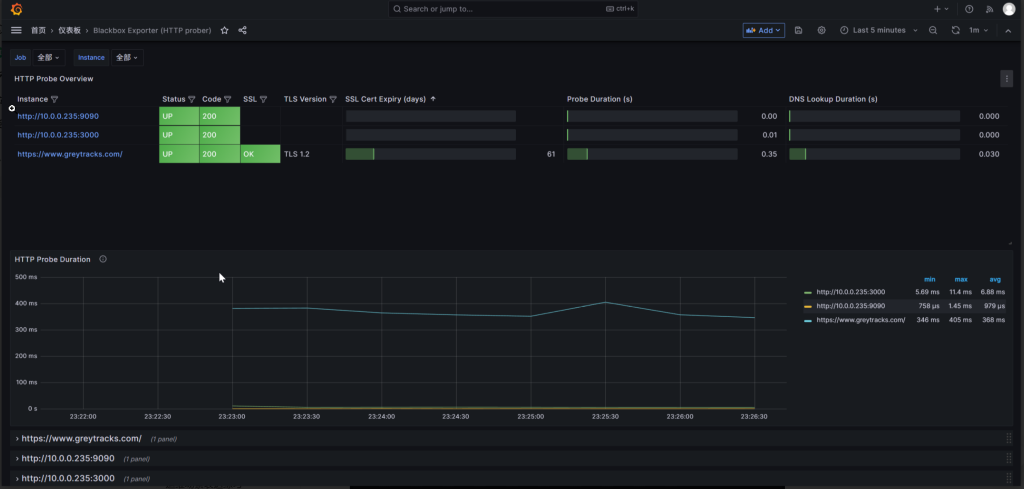Go to 仪表板 in the breadcrumb
The image size is (1024, 489).
click(70, 31)
